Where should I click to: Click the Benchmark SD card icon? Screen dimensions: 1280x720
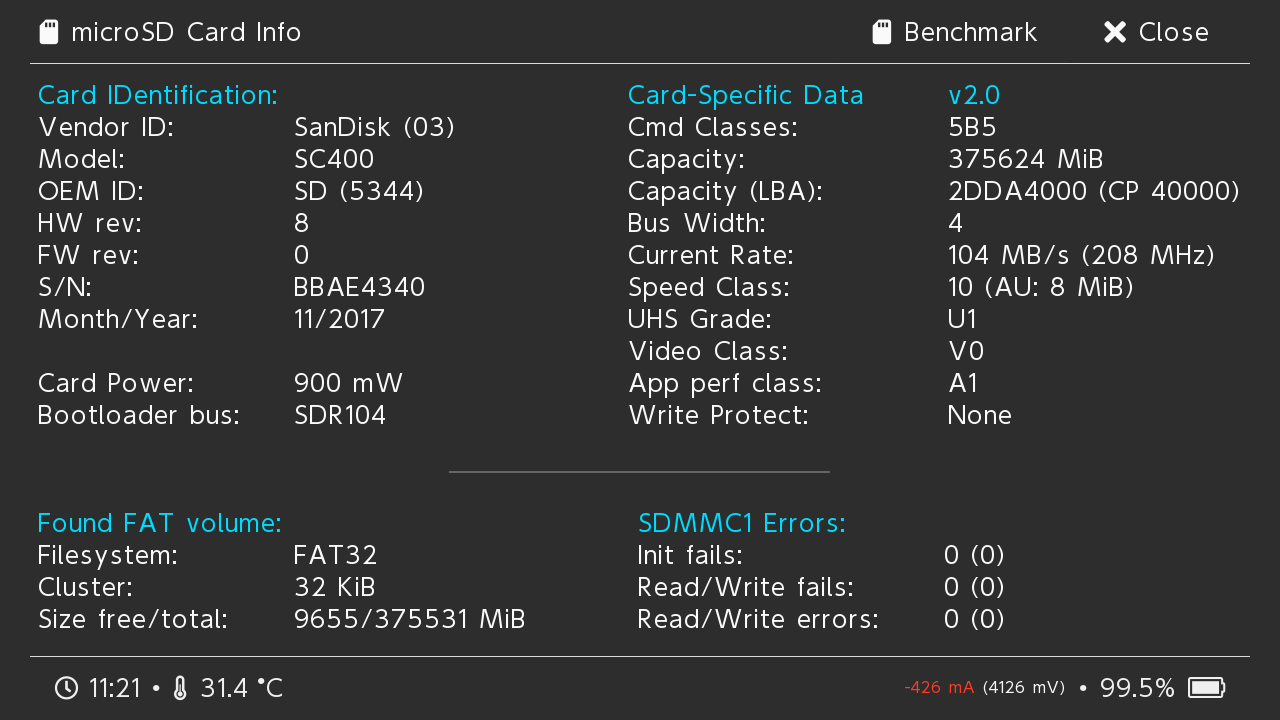tap(881, 32)
